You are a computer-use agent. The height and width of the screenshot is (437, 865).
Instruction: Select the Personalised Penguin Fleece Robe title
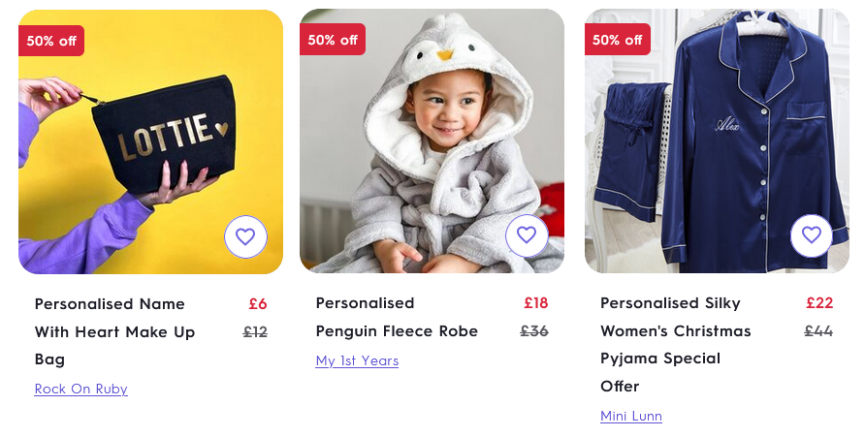[x=396, y=317]
